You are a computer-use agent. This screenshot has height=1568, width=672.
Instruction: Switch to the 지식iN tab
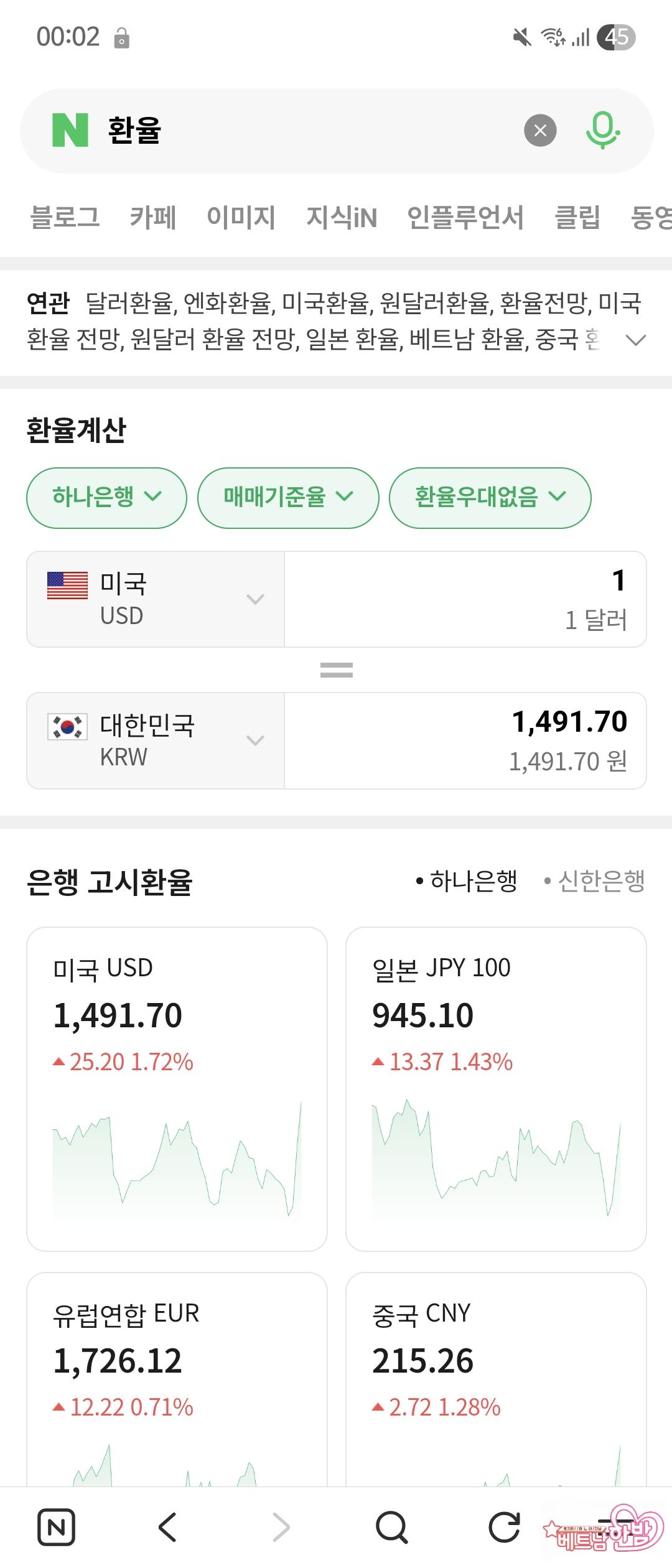(x=342, y=217)
